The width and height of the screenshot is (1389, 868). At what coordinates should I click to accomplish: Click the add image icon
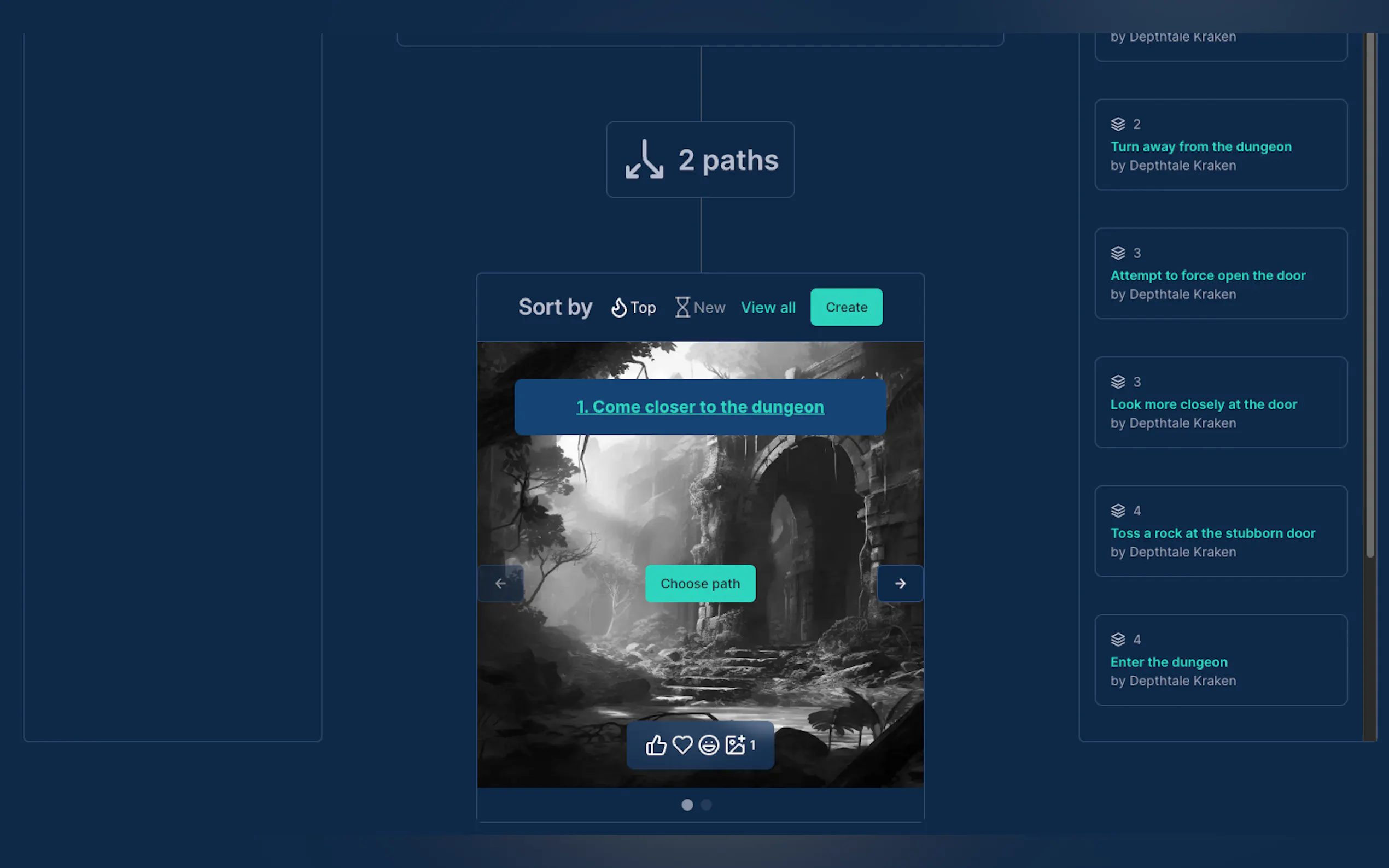[735, 745]
